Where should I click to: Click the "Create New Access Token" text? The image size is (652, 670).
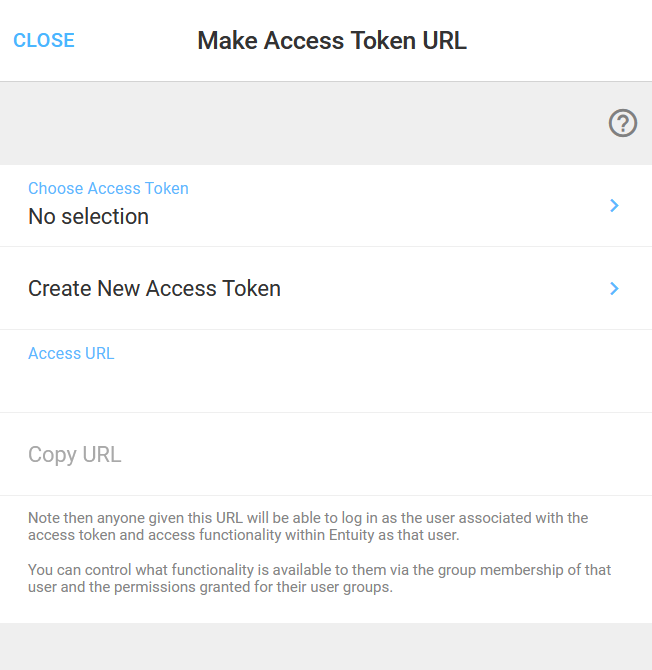tap(155, 288)
